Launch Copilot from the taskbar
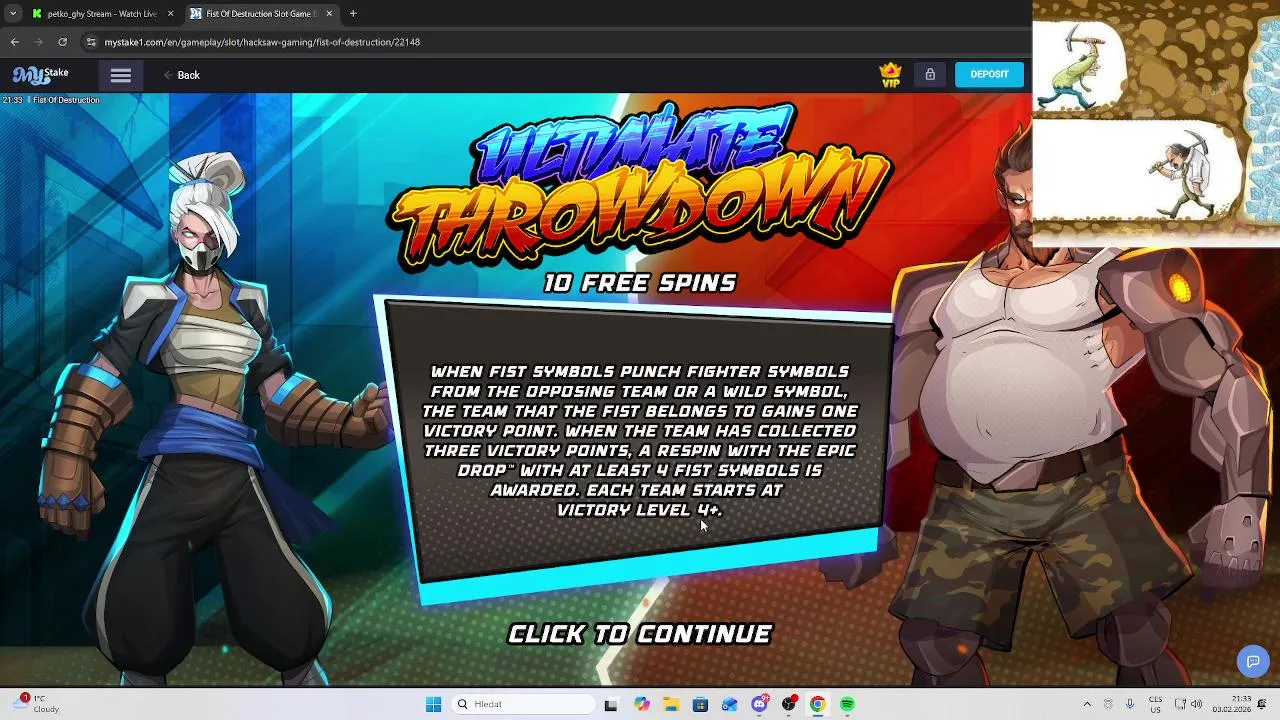Viewport: 1280px width, 720px height. coord(642,704)
